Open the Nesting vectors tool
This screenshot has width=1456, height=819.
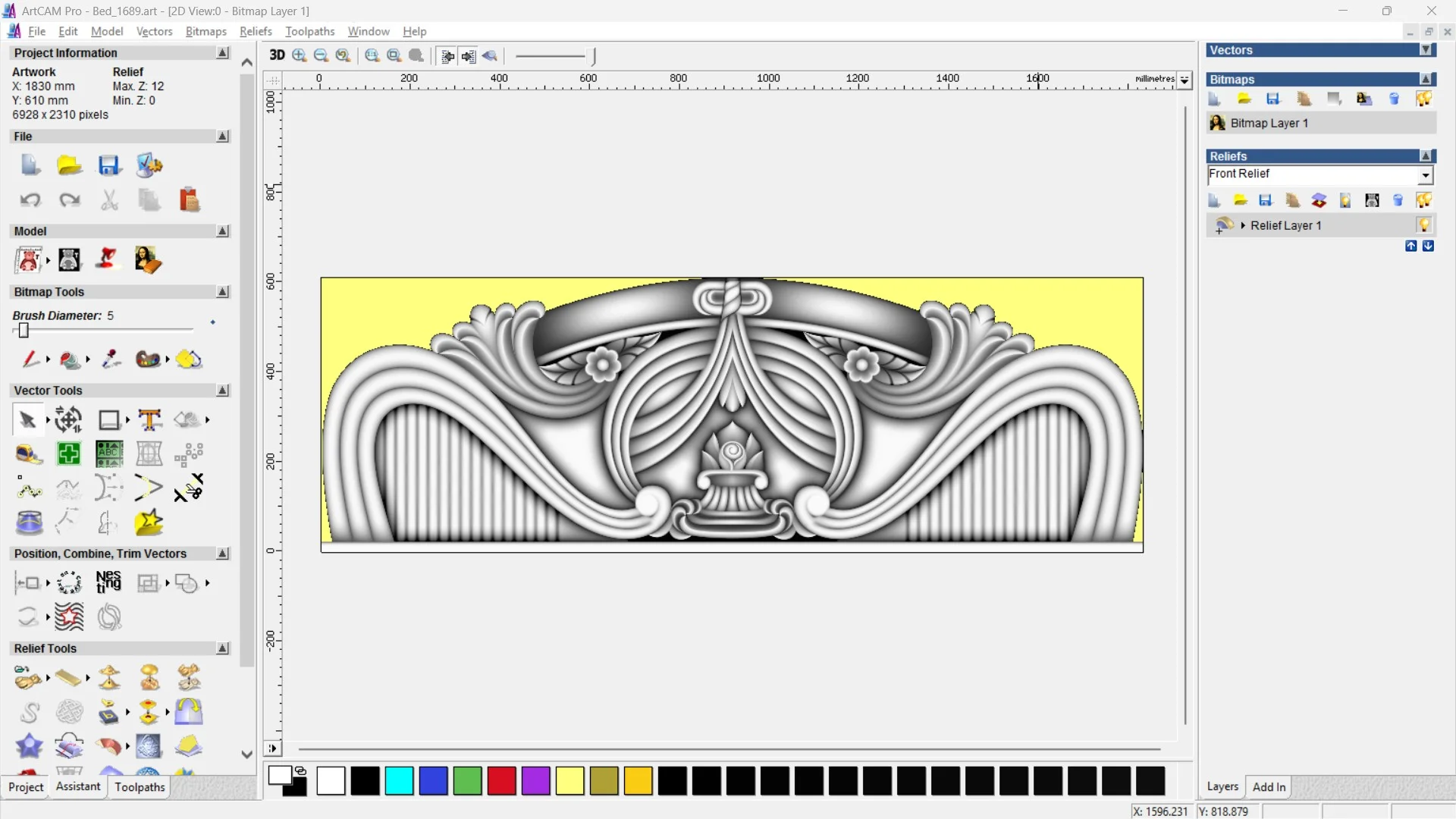pos(108,582)
